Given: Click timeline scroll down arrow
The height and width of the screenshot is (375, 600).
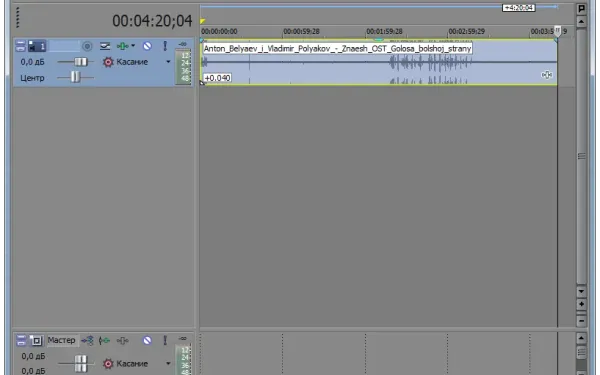Looking at the screenshot, I should pos(581,292).
